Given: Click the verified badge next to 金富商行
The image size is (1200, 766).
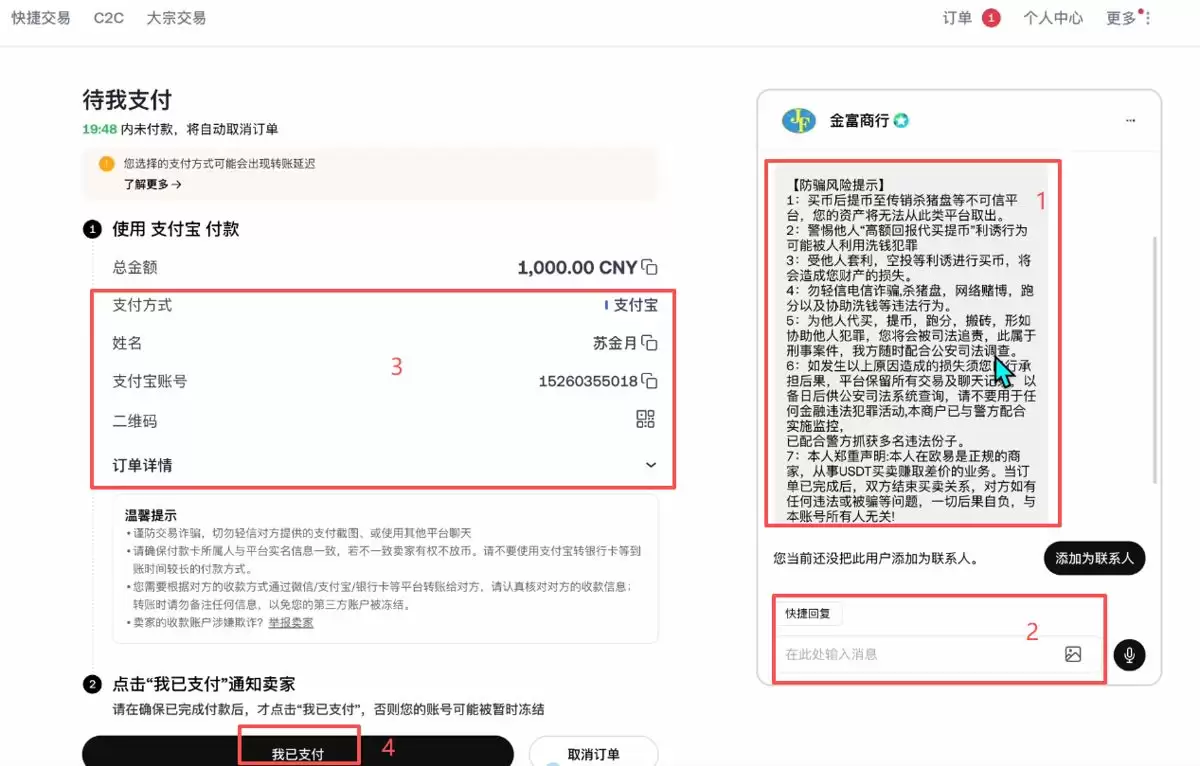Looking at the screenshot, I should (x=899, y=120).
